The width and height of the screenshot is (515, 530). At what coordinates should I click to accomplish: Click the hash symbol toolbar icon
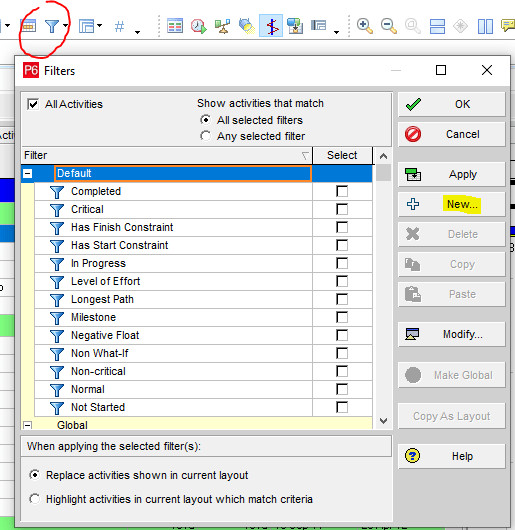pyautogui.click(x=119, y=26)
